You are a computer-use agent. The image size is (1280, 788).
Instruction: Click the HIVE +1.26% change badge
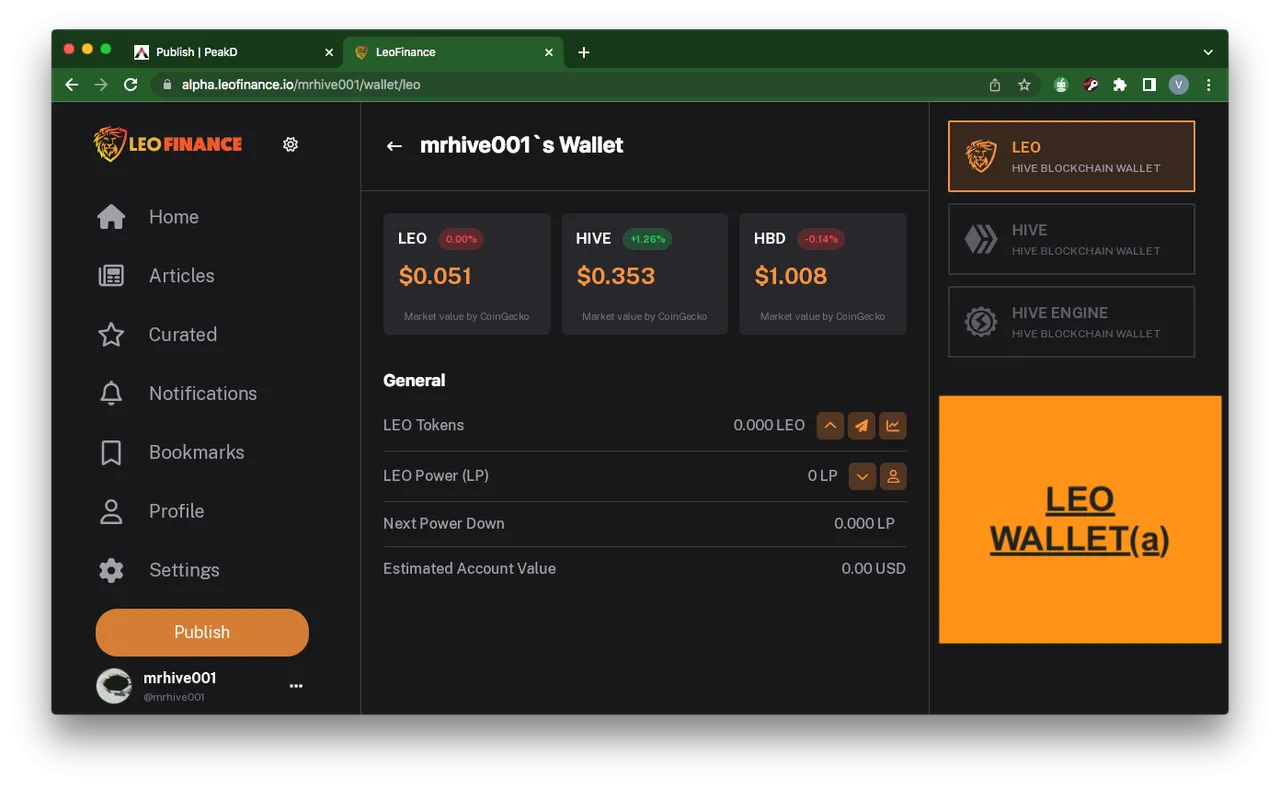647,239
